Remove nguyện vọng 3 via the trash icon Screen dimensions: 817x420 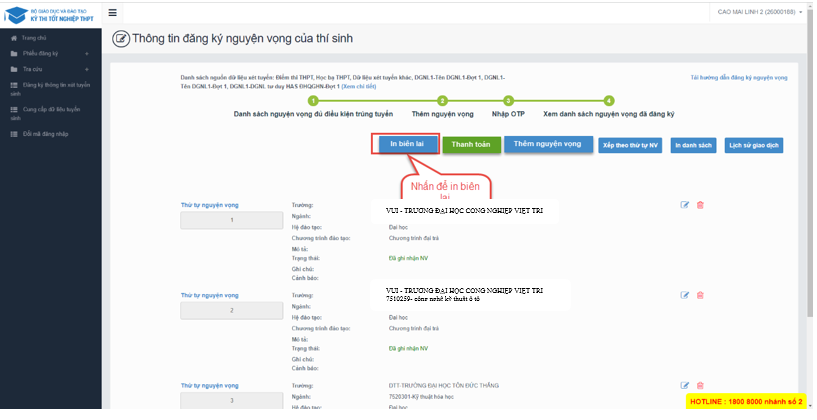click(x=700, y=385)
